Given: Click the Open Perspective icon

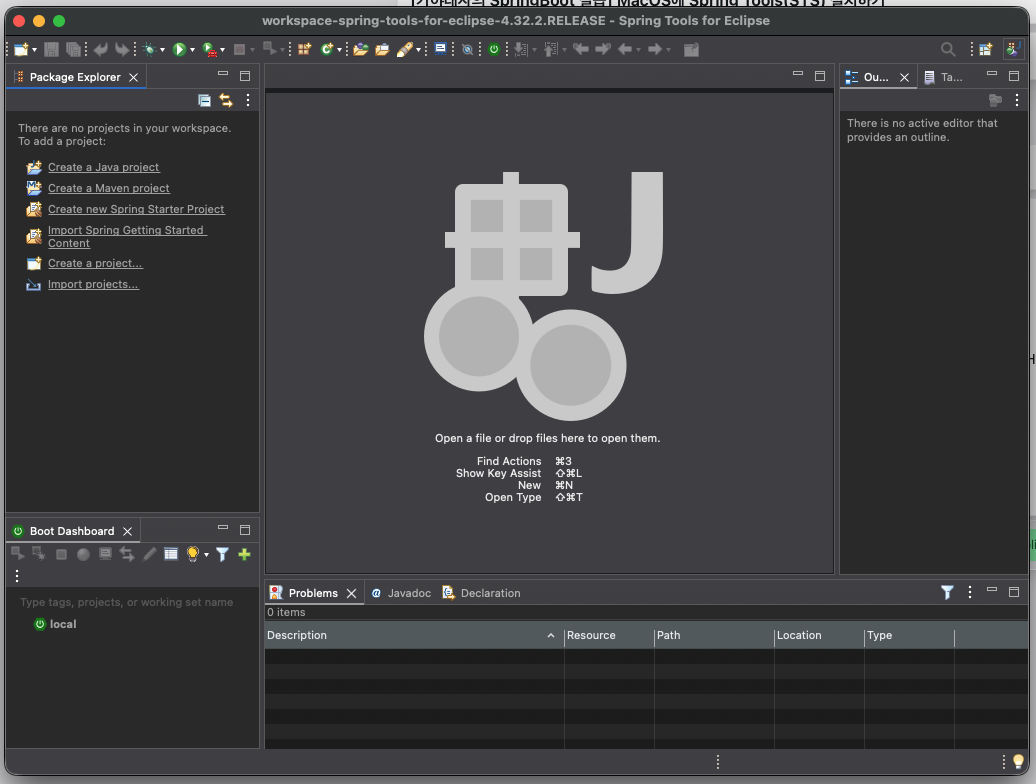Looking at the screenshot, I should point(985,50).
